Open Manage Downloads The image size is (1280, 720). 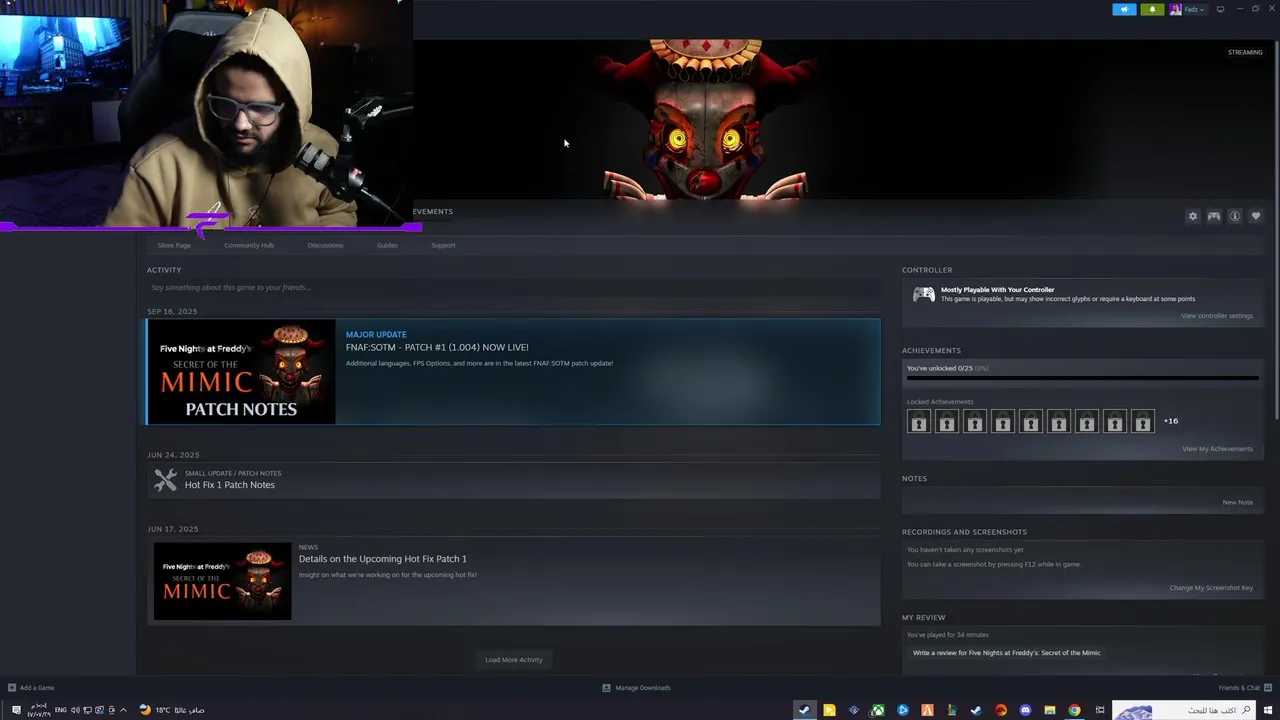point(636,688)
